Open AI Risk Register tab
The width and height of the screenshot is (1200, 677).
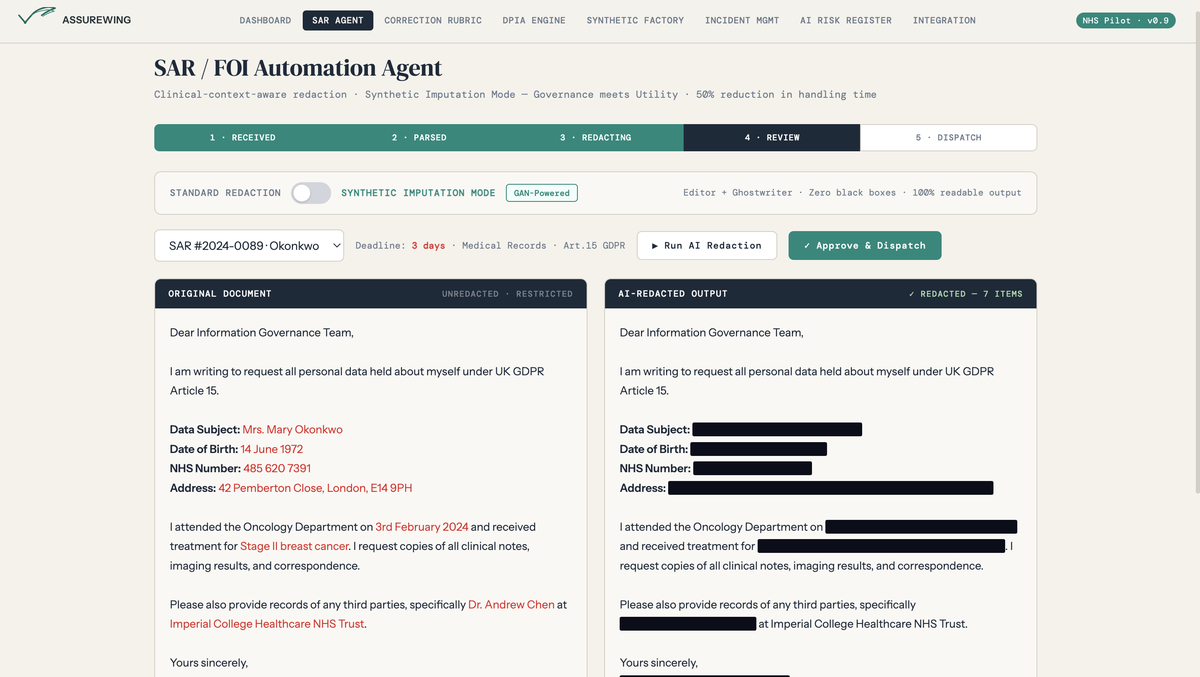click(x=846, y=20)
